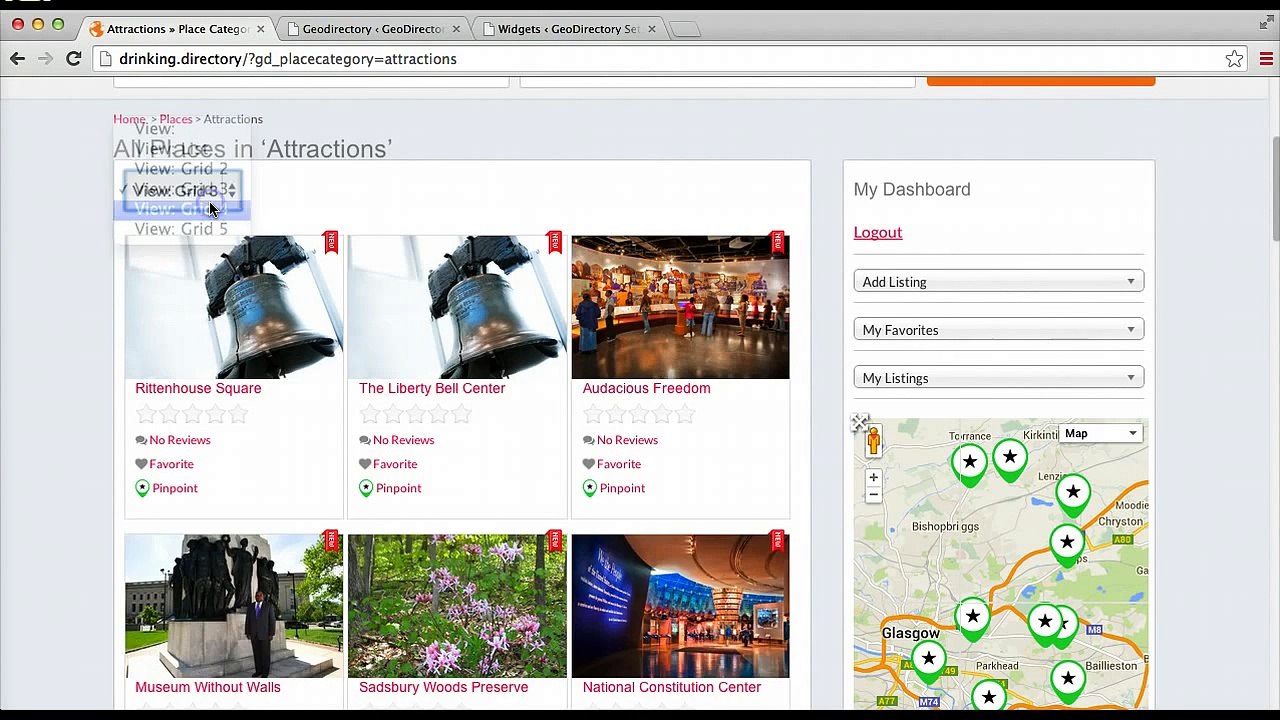The image size is (1280, 720).
Task: Open the Sadsbury Woods Preserve listing title
Action: (x=443, y=687)
